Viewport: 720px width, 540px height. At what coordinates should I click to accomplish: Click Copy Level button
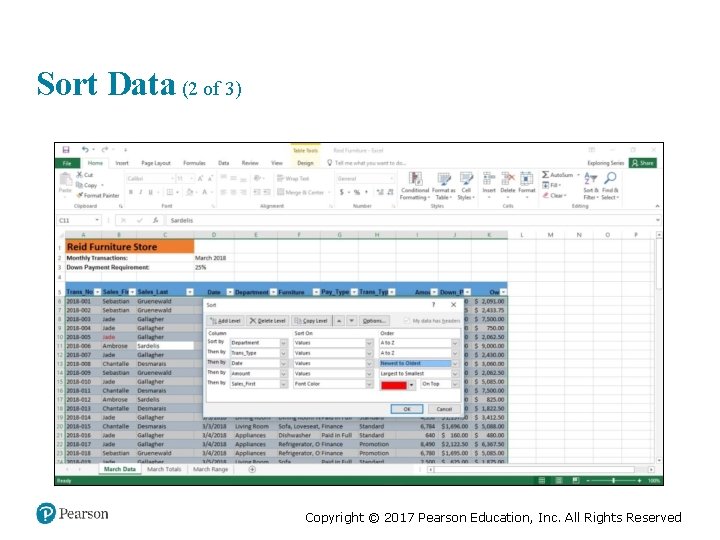pos(311,321)
